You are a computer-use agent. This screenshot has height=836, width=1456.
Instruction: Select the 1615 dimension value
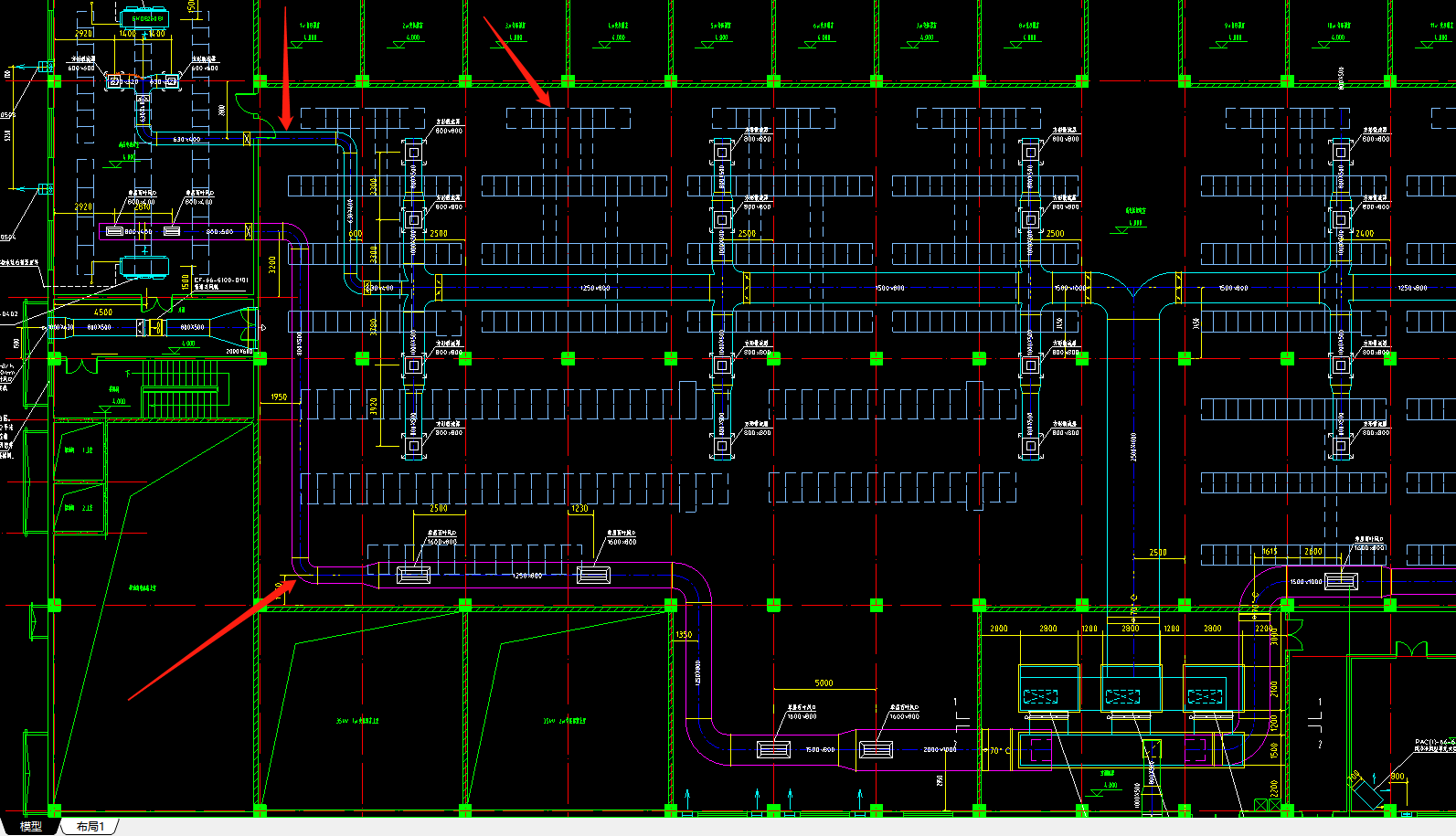coord(1270,552)
